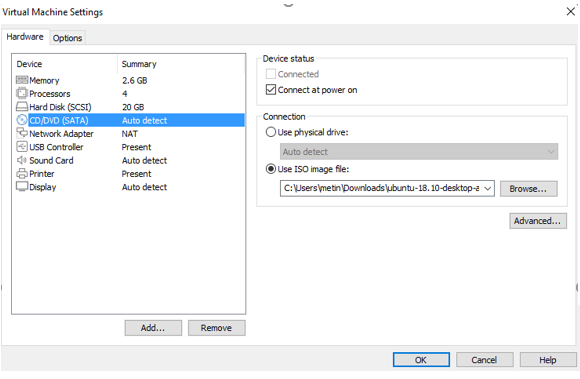Select the Hard Disk (SCSI) label
Viewport: 580px width, 379px height.
(x=60, y=107)
